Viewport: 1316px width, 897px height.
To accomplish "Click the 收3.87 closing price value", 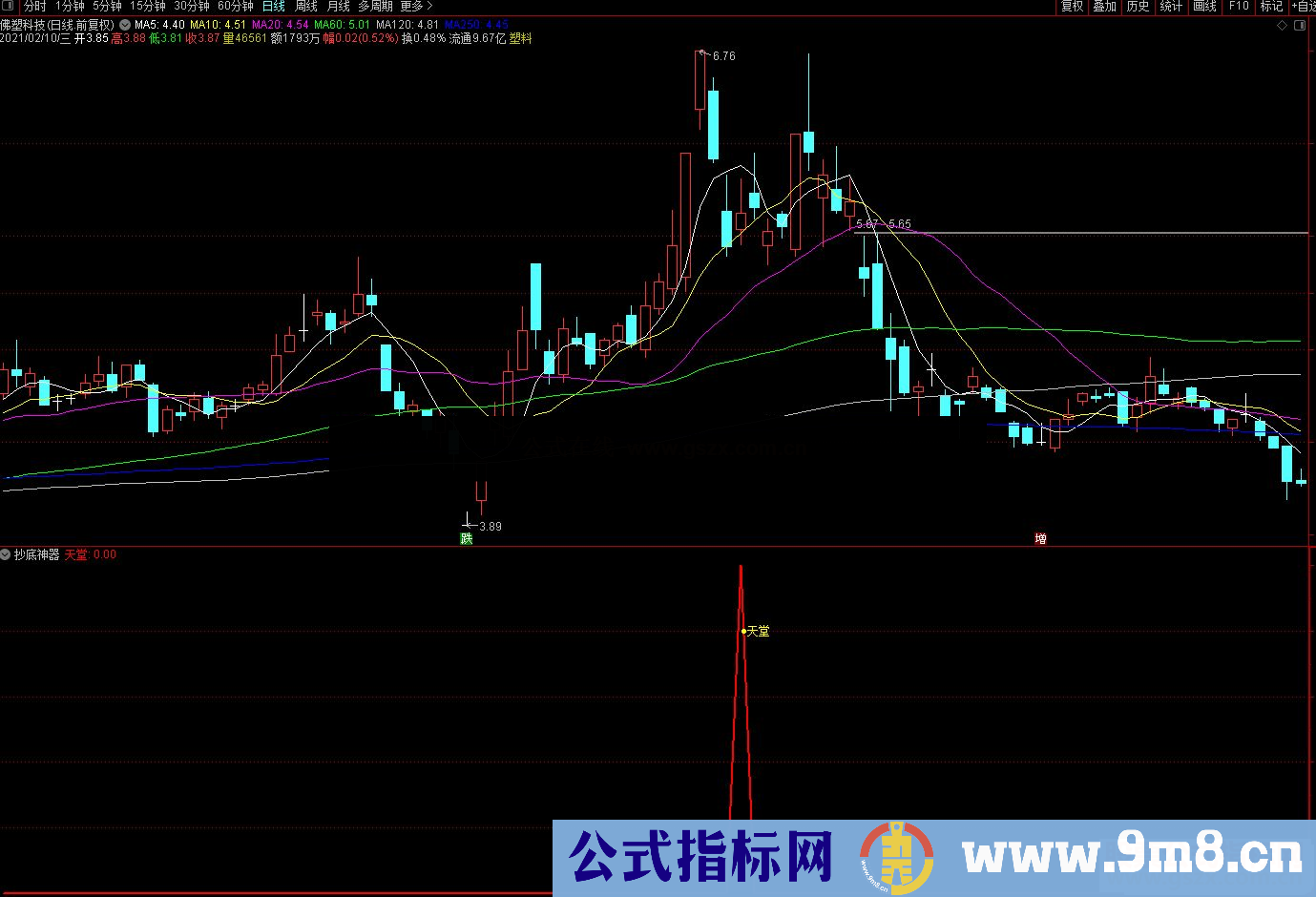I will point(203,39).
